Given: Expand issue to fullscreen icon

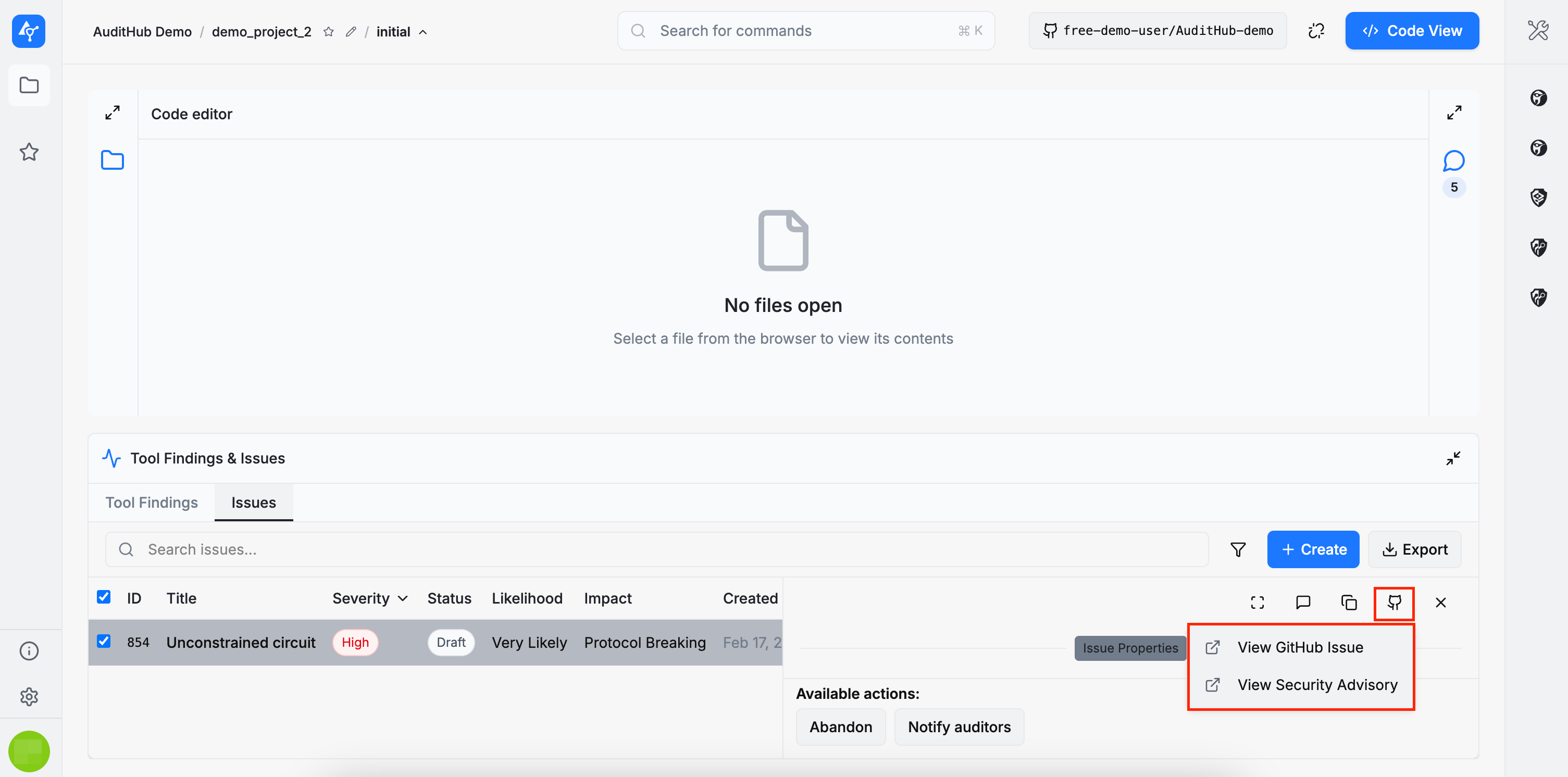Looking at the screenshot, I should tap(1257, 603).
